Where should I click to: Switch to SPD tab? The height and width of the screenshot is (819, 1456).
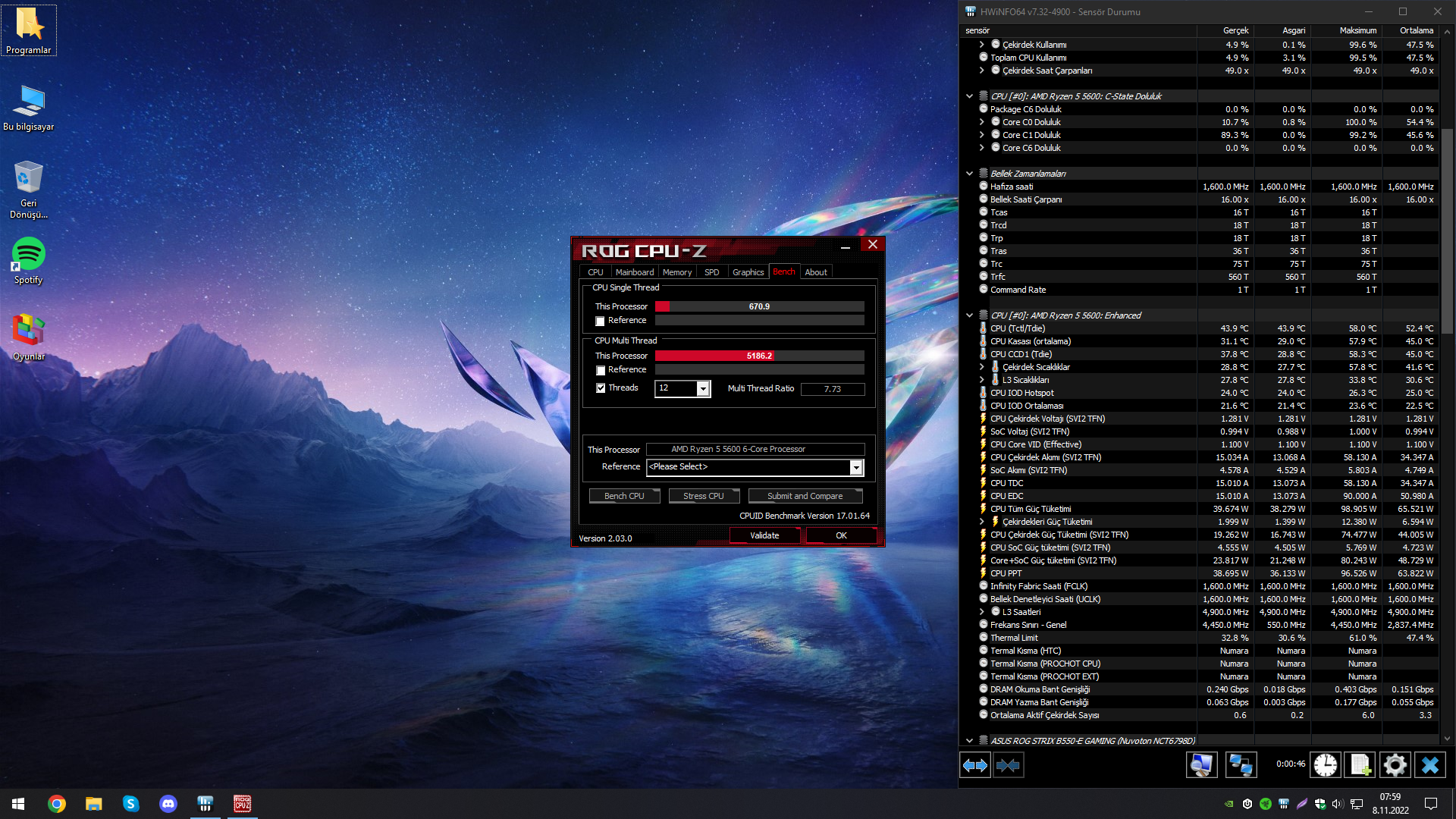point(711,272)
